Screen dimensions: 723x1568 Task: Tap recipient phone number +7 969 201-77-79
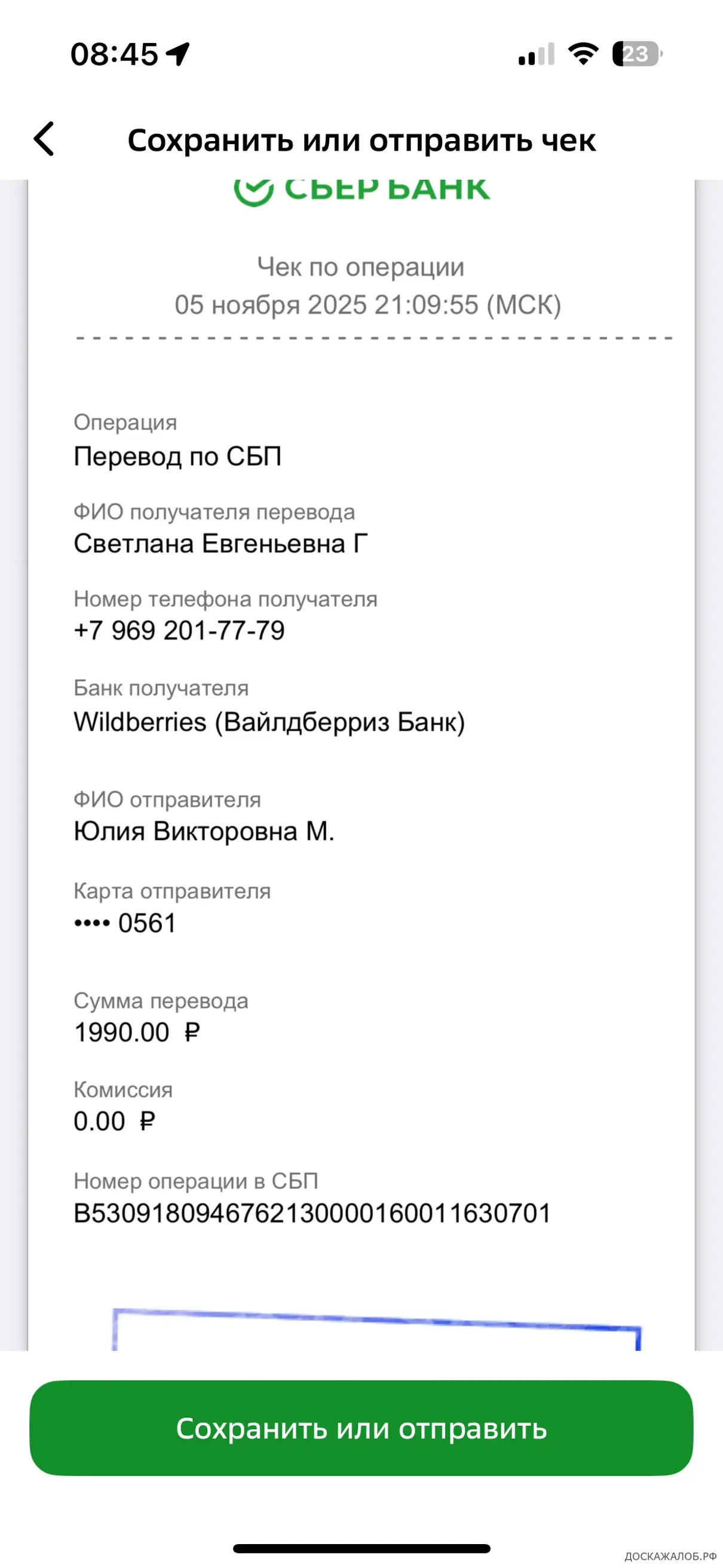click(x=179, y=631)
